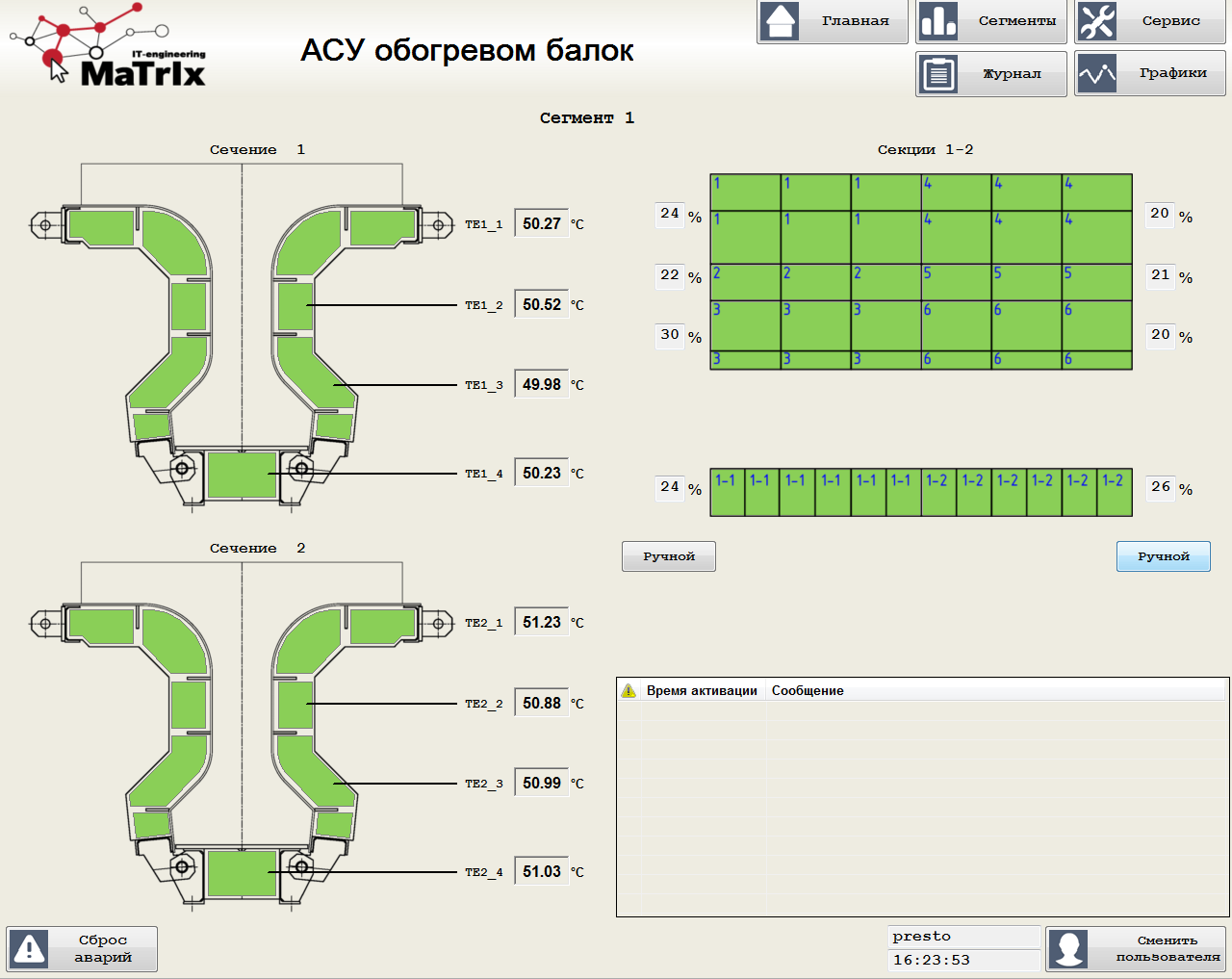
Task: Click the Сервис wrench tools icon
Action: click(x=1096, y=21)
